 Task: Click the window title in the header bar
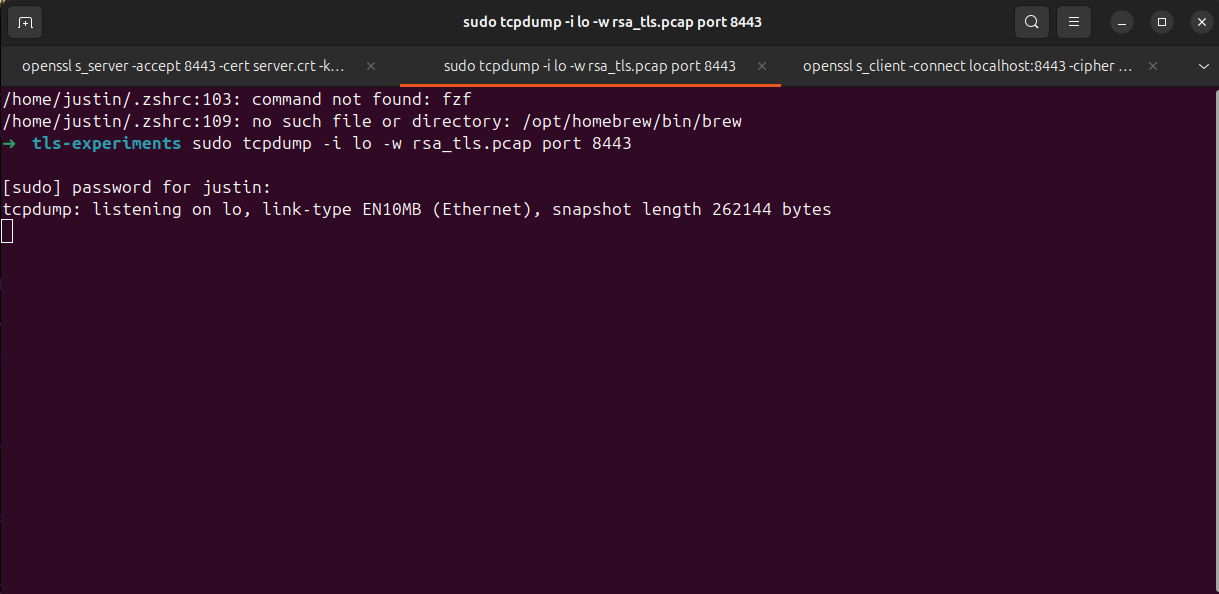click(619, 22)
